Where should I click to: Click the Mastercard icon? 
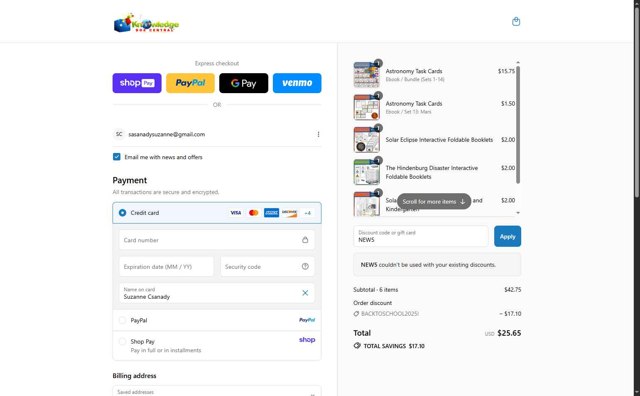[x=253, y=213]
